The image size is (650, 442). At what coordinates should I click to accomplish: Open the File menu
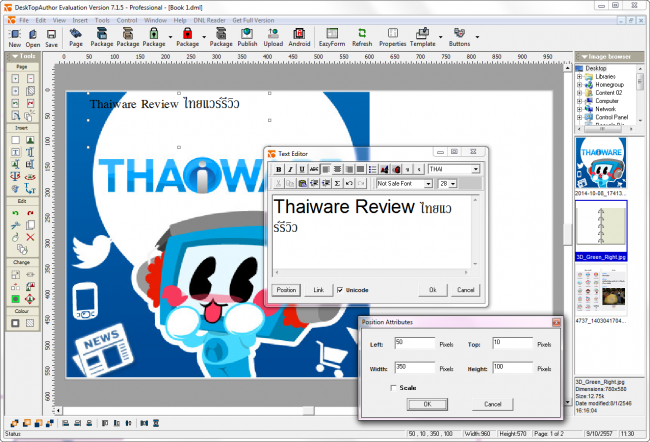(x=24, y=20)
